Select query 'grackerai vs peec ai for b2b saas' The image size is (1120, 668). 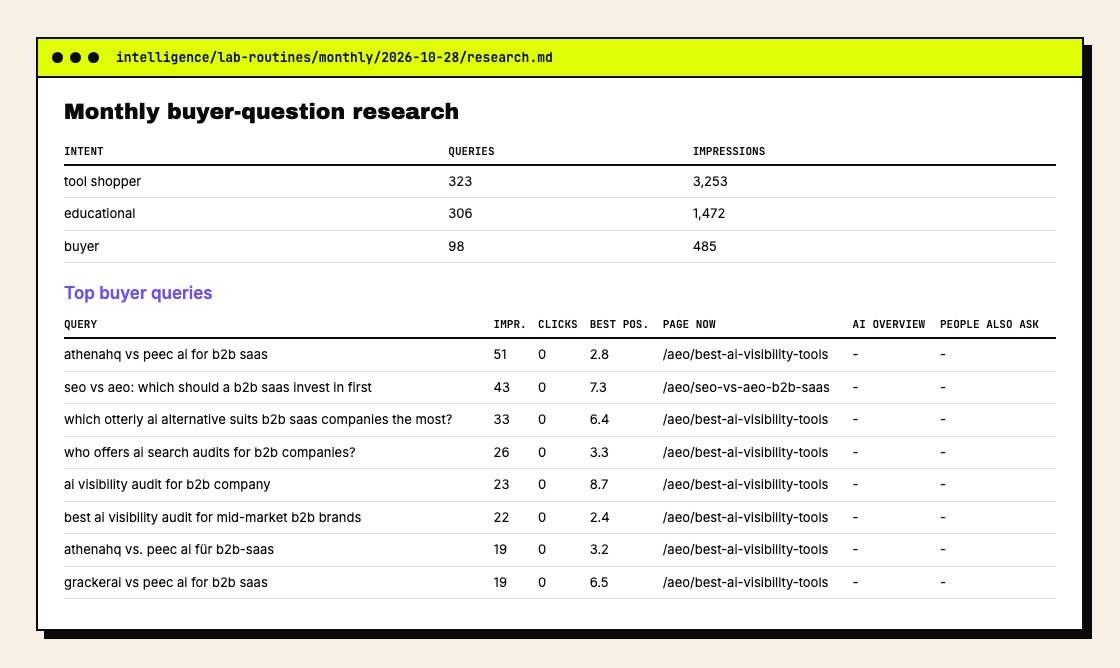[166, 582]
